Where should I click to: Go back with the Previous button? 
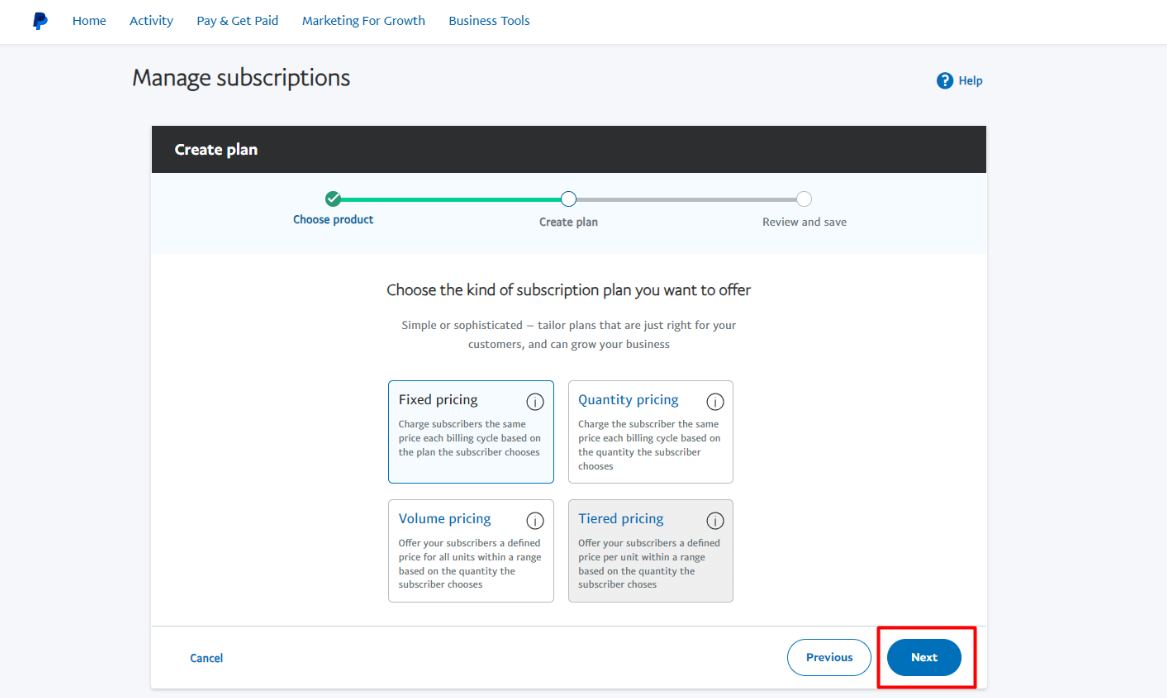coord(829,657)
